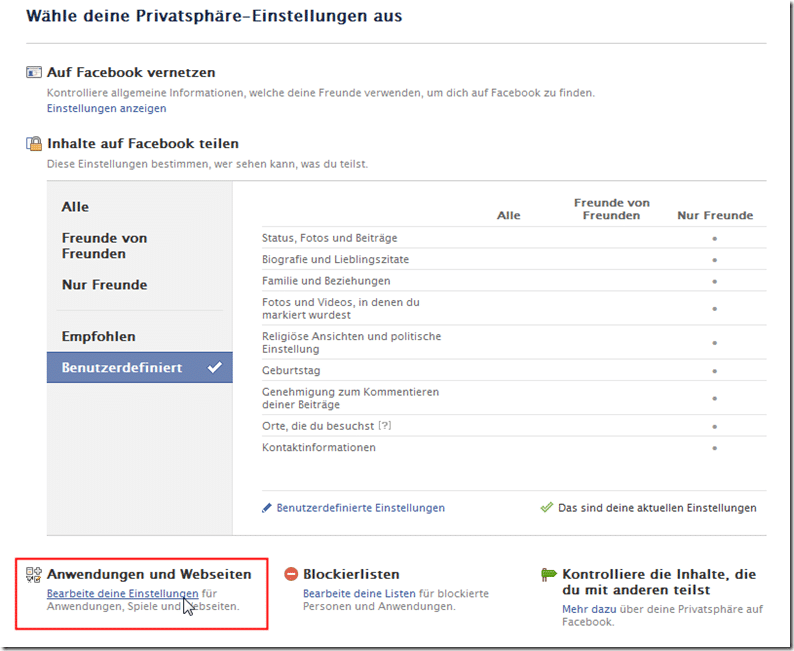Follow the Mehr dazu link
Image resolution: width=794 pixels, height=651 pixels.
(x=589, y=609)
